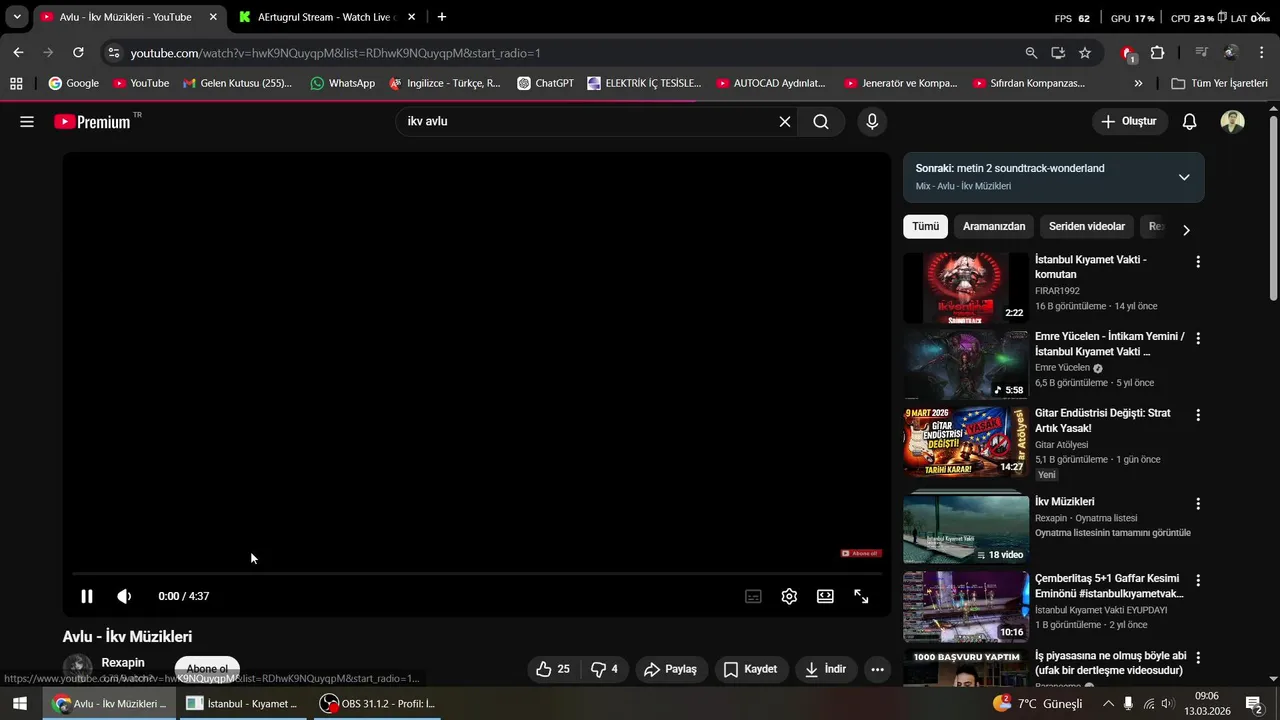Screen dimensions: 1280x720
Task: Open İkv Müzikleri 18 video playlist thumbnail
Action: pyautogui.click(x=966, y=529)
